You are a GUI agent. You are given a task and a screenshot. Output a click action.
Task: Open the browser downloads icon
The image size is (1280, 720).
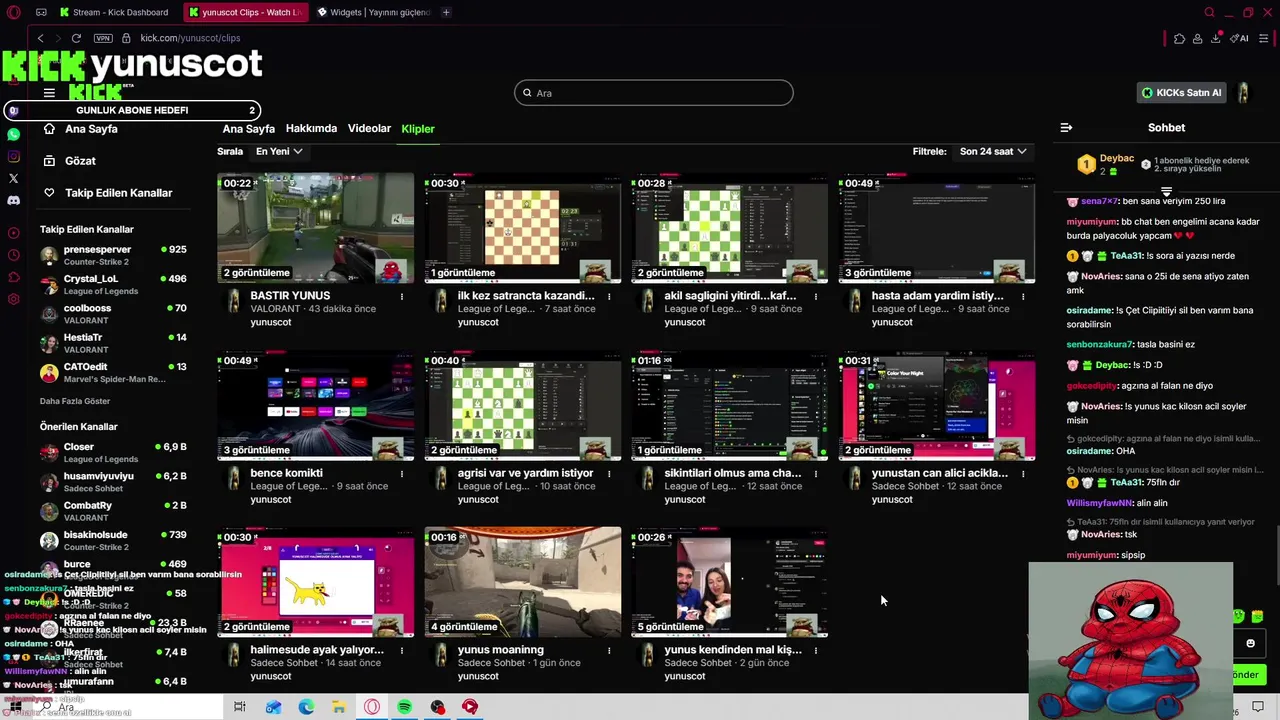[x=1216, y=38]
